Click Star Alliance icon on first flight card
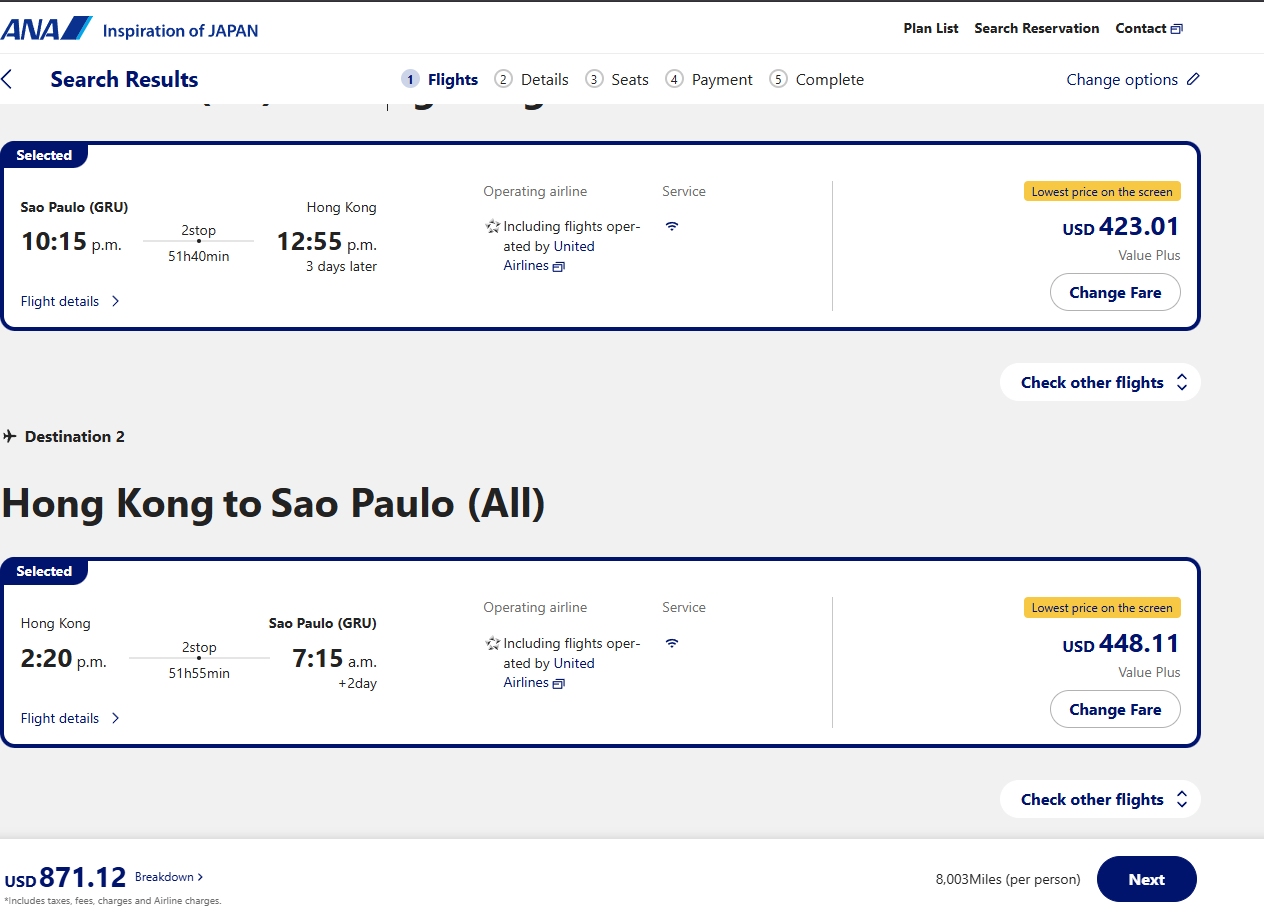The height and width of the screenshot is (917, 1264). pyautogui.click(x=493, y=227)
